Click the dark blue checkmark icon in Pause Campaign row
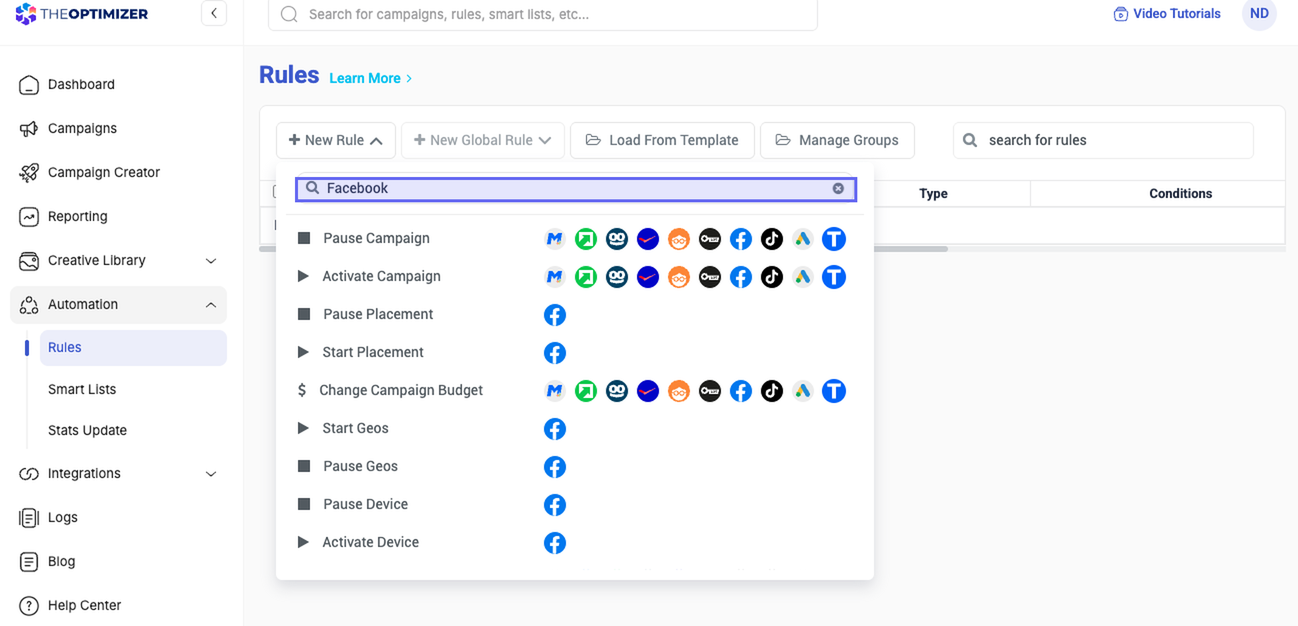The image size is (1298, 626). (648, 239)
